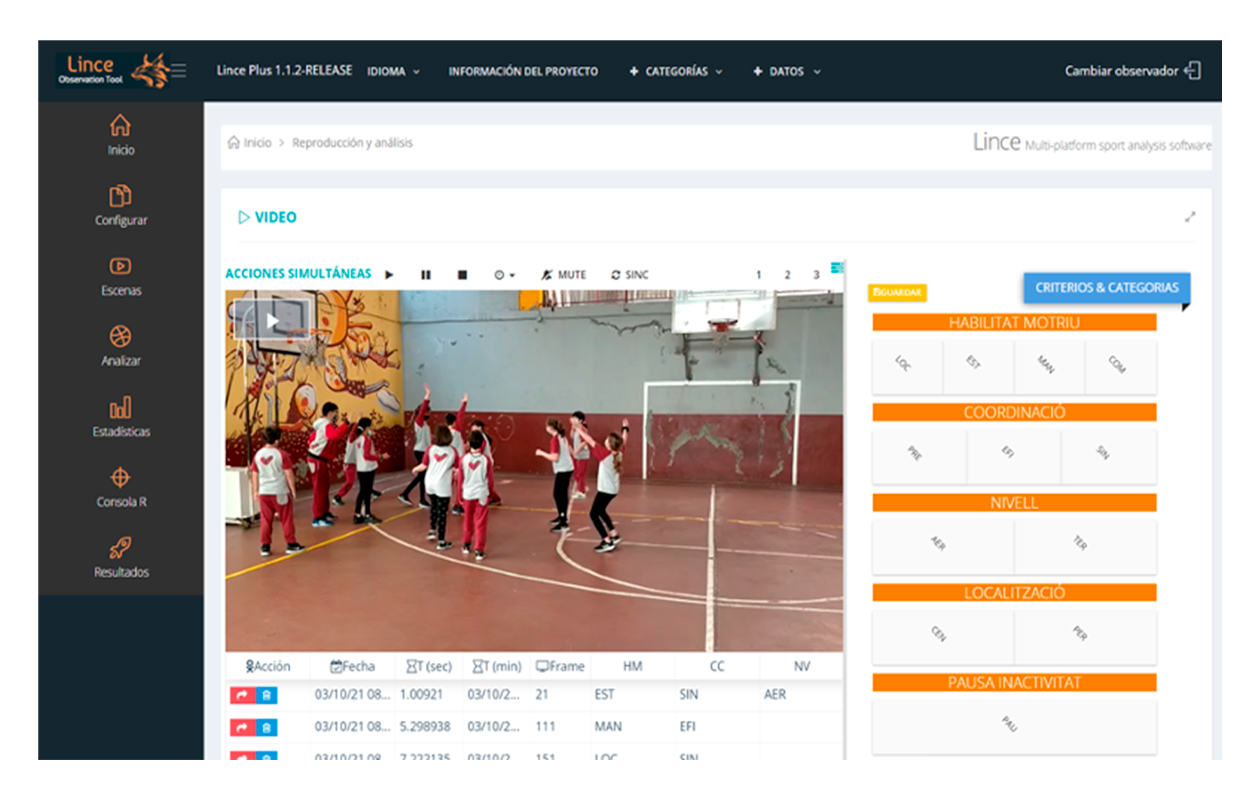The width and height of the screenshot is (1260, 800).
Task: Toggle the SINC synchronization button
Action: pos(630,275)
